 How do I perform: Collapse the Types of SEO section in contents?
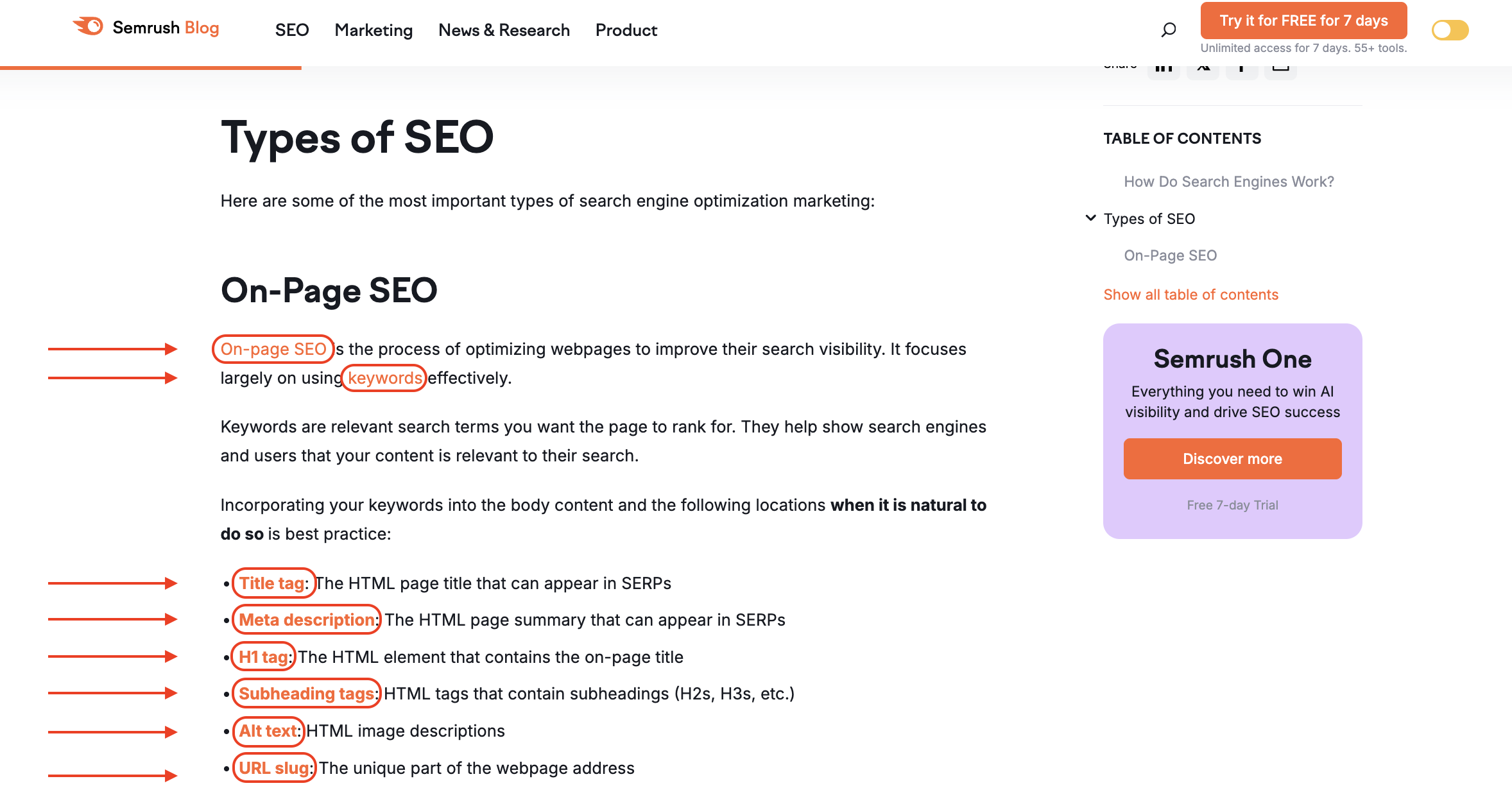point(1090,218)
